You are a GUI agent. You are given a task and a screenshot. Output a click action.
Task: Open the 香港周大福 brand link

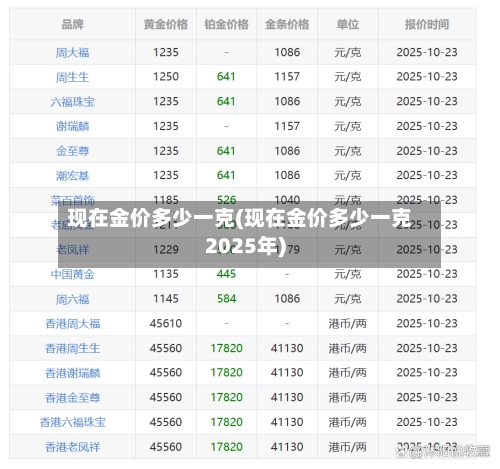pyautogui.click(x=72, y=324)
